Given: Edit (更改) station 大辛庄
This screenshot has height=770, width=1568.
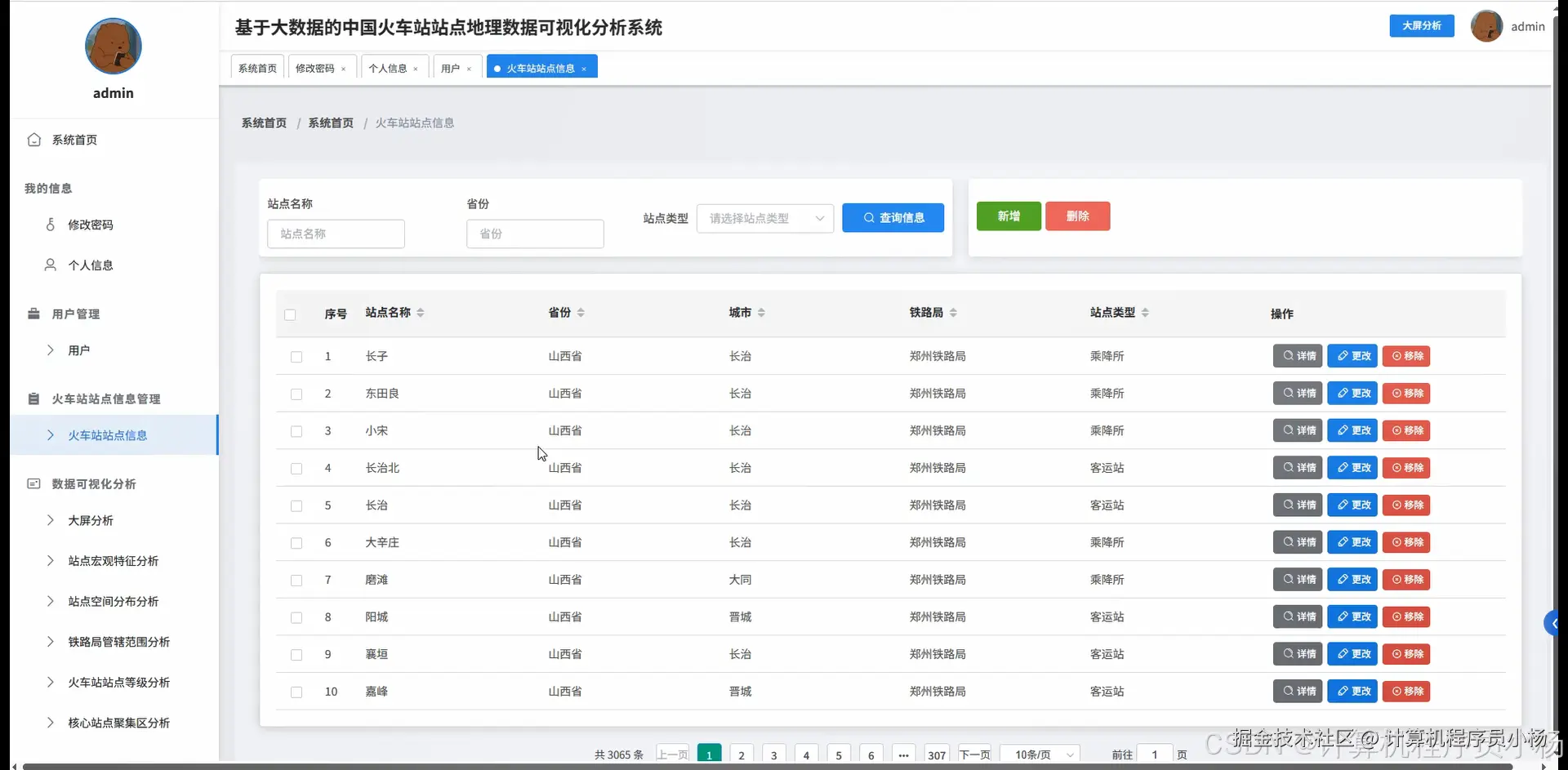Looking at the screenshot, I should tap(1352, 542).
